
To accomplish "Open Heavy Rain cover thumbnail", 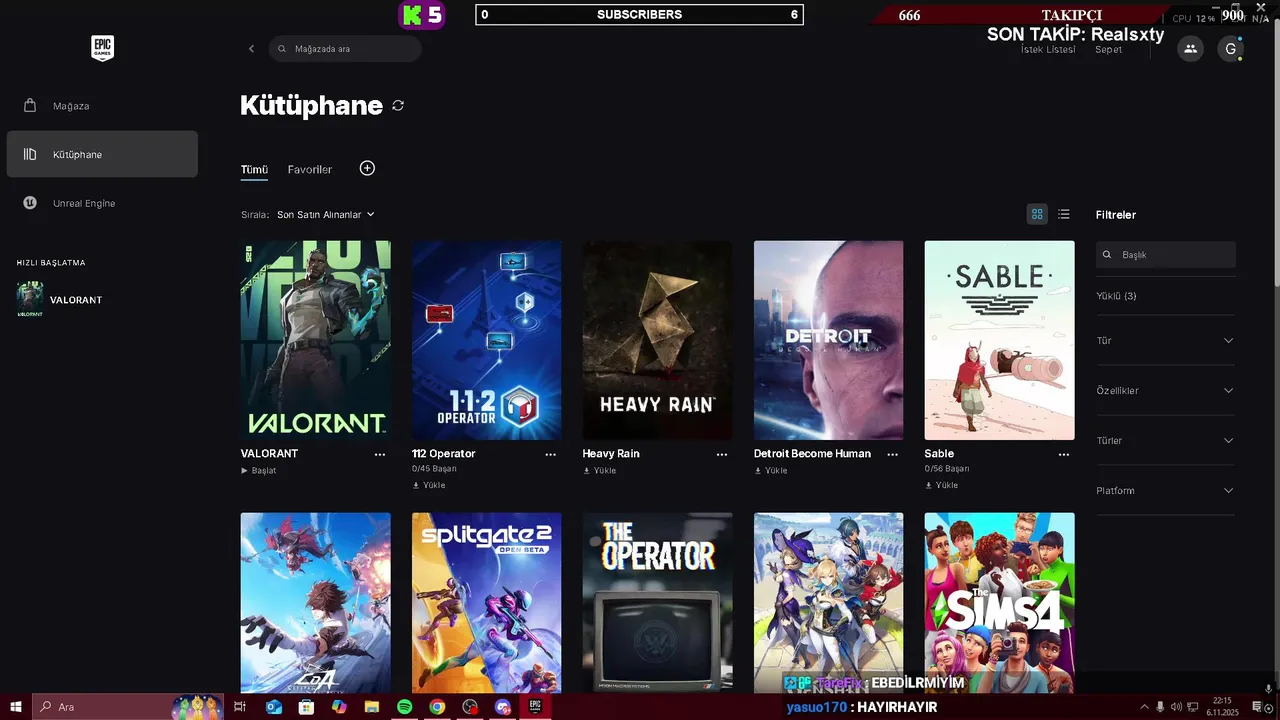I will tap(657, 340).
